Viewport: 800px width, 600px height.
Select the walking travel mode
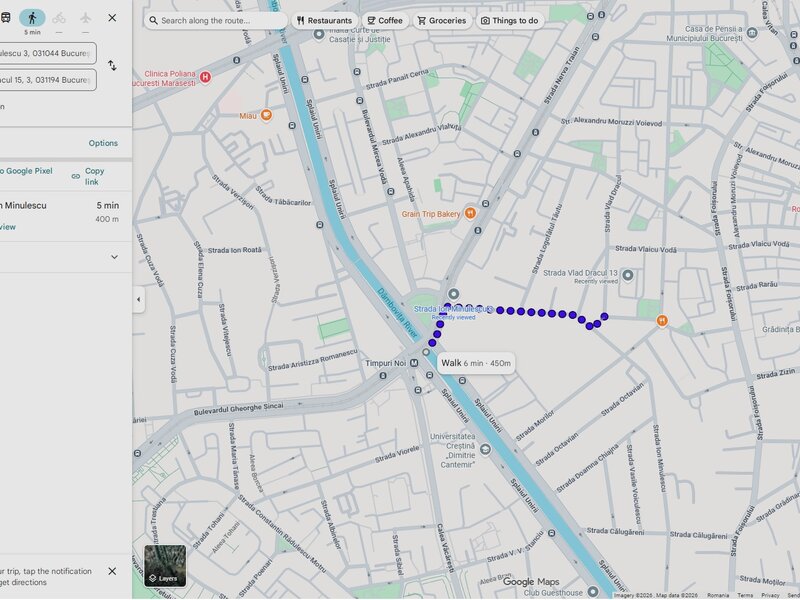(x=32, y=18)
